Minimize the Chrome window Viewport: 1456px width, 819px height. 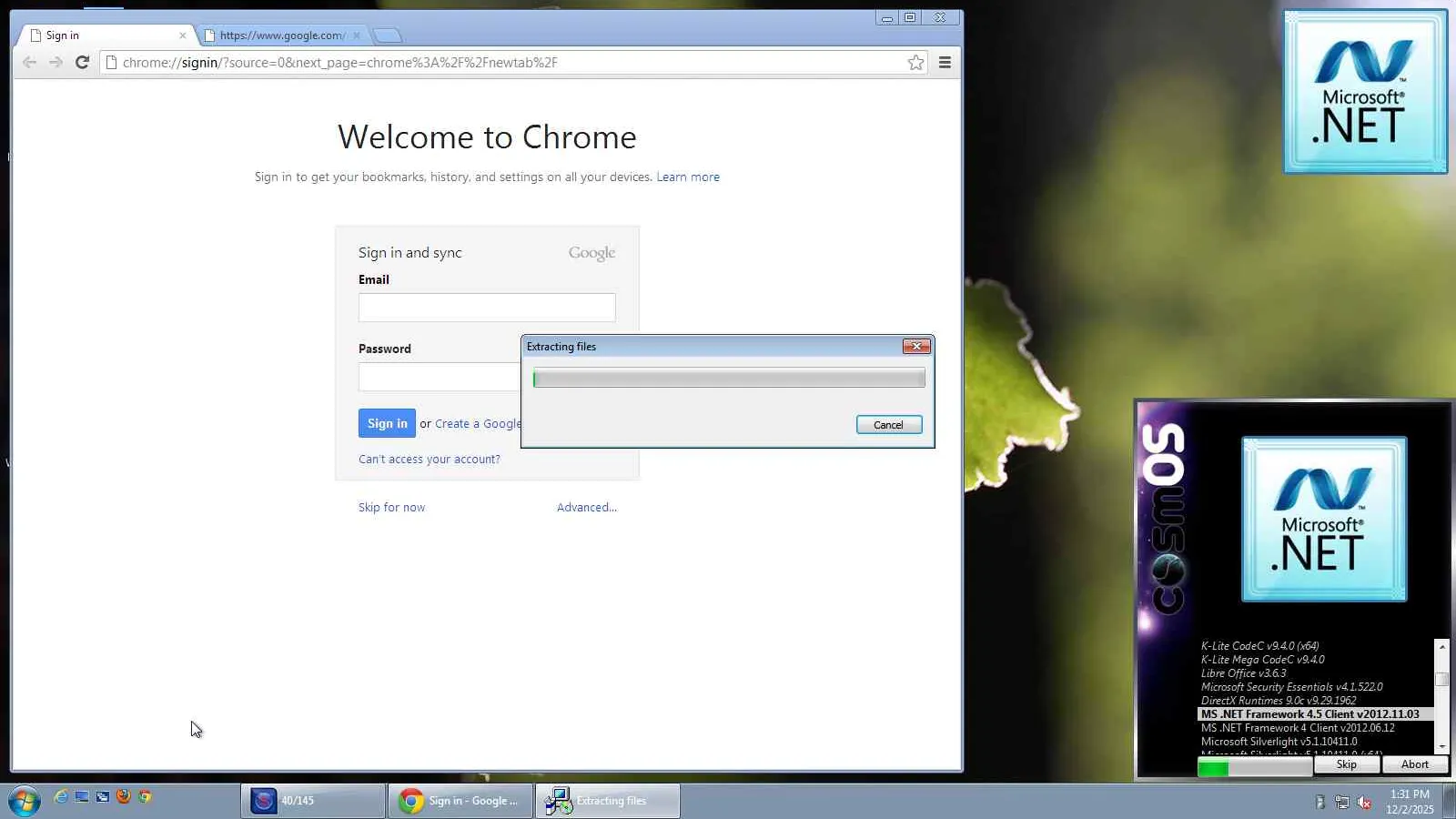[887, 17]
